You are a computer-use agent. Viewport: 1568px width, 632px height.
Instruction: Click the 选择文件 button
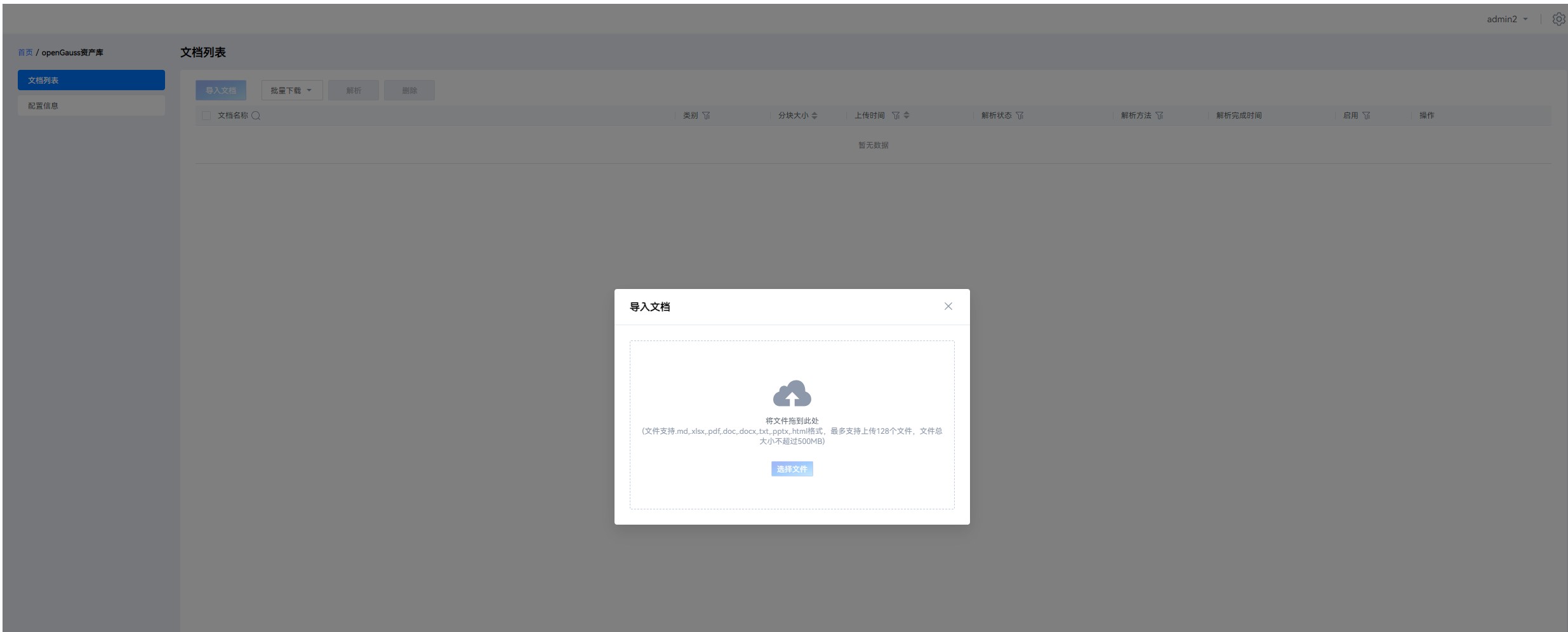coord(792,469)
